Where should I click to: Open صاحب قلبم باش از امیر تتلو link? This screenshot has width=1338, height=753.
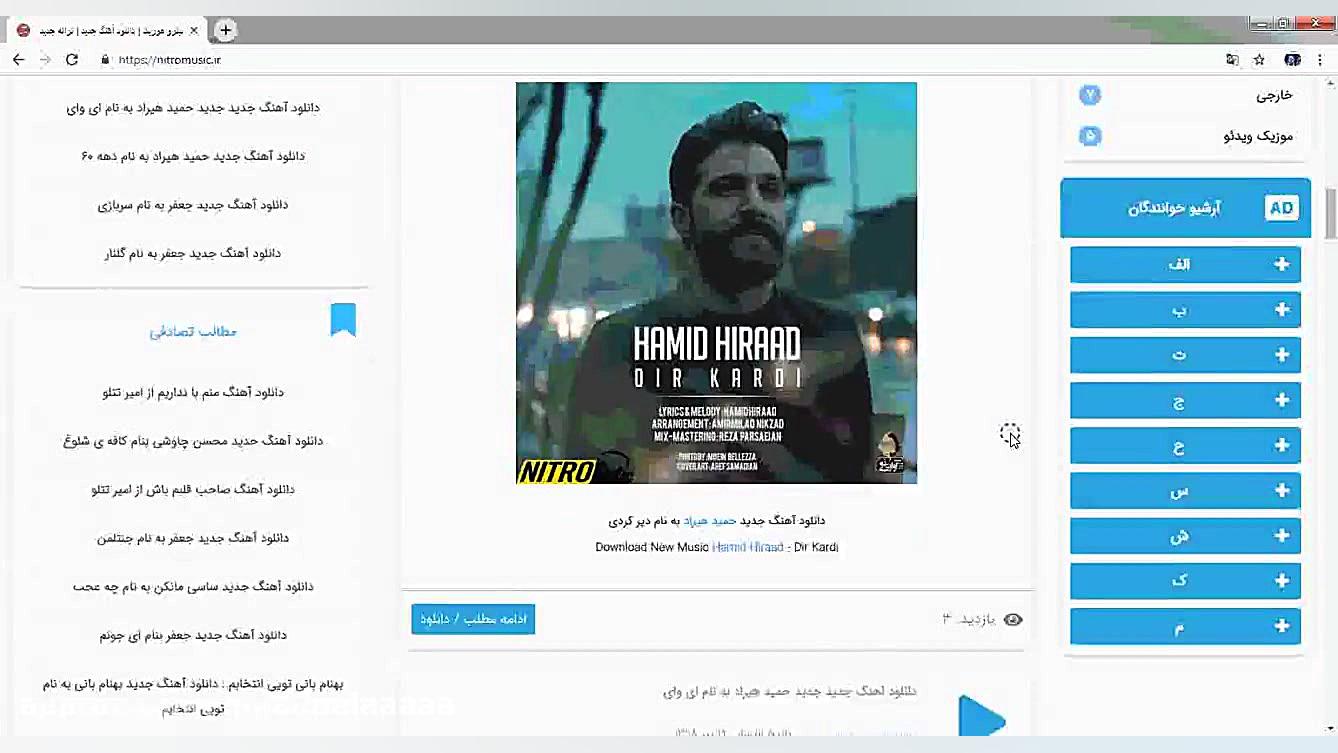click(x=193, y=490)
